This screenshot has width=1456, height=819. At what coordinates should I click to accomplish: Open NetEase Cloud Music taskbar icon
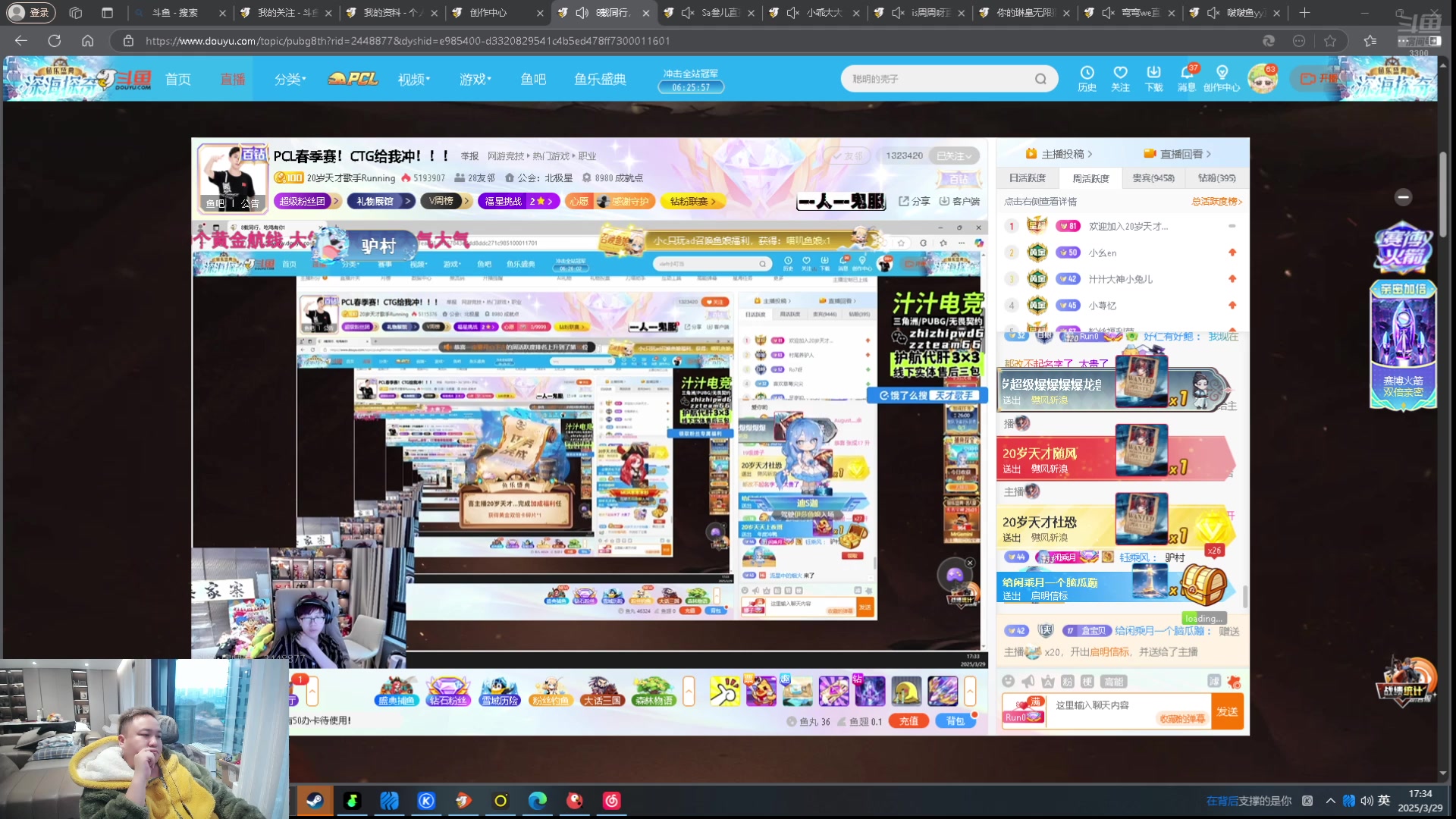pyautogui.click(x=612, y=800)
